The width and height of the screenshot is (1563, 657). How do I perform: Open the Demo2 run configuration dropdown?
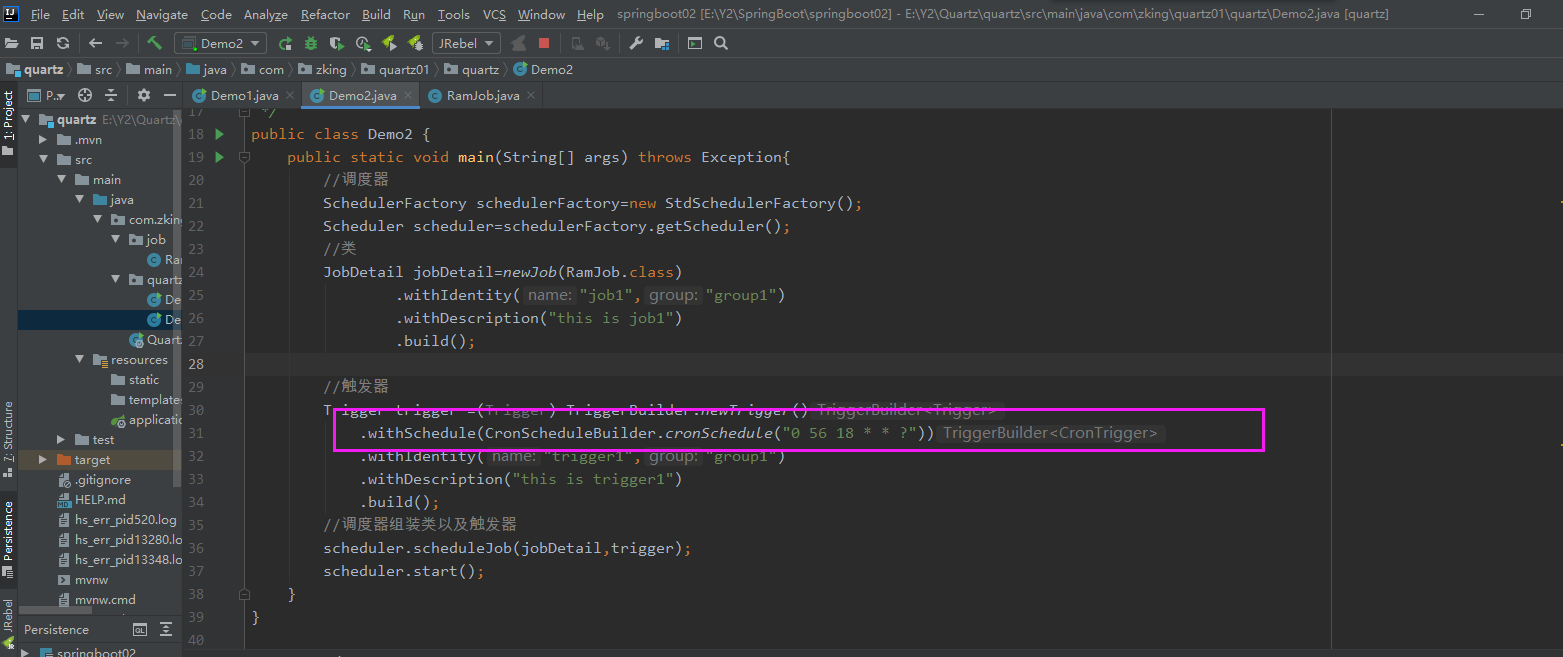[x=220, y=43]
